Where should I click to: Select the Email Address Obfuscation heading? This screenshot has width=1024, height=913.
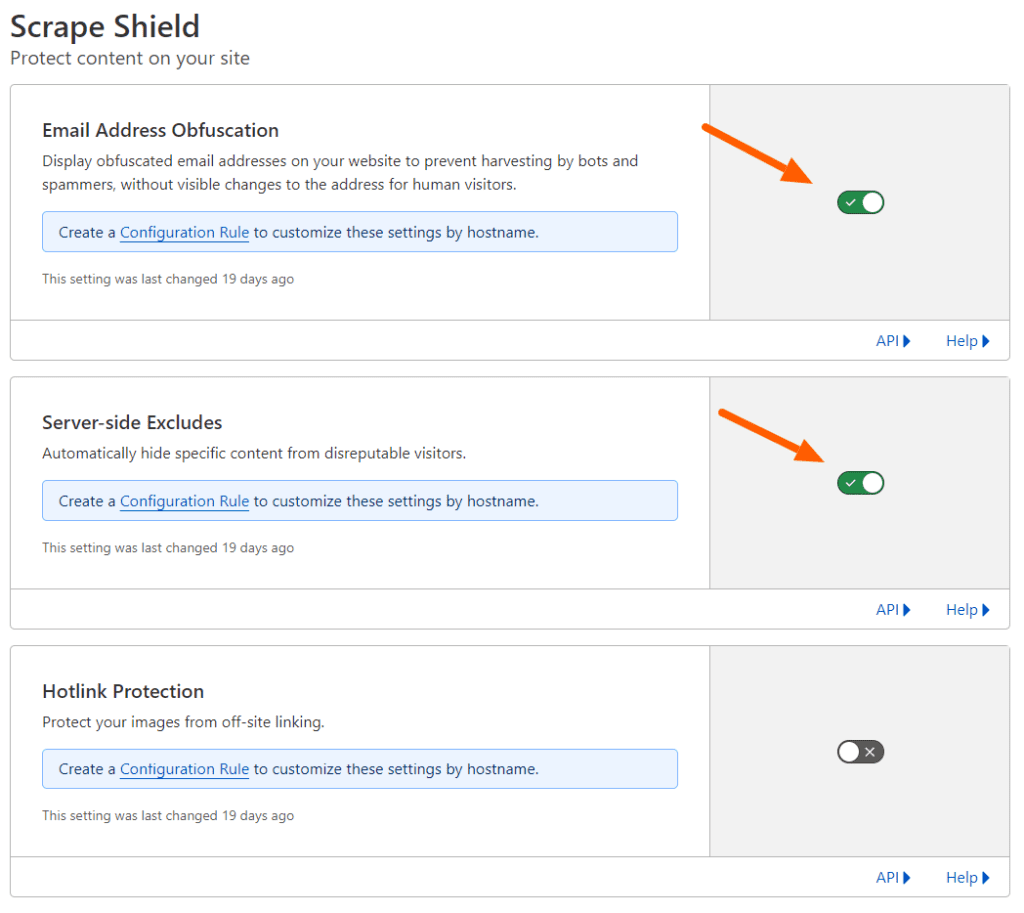[x=160, y=130]
